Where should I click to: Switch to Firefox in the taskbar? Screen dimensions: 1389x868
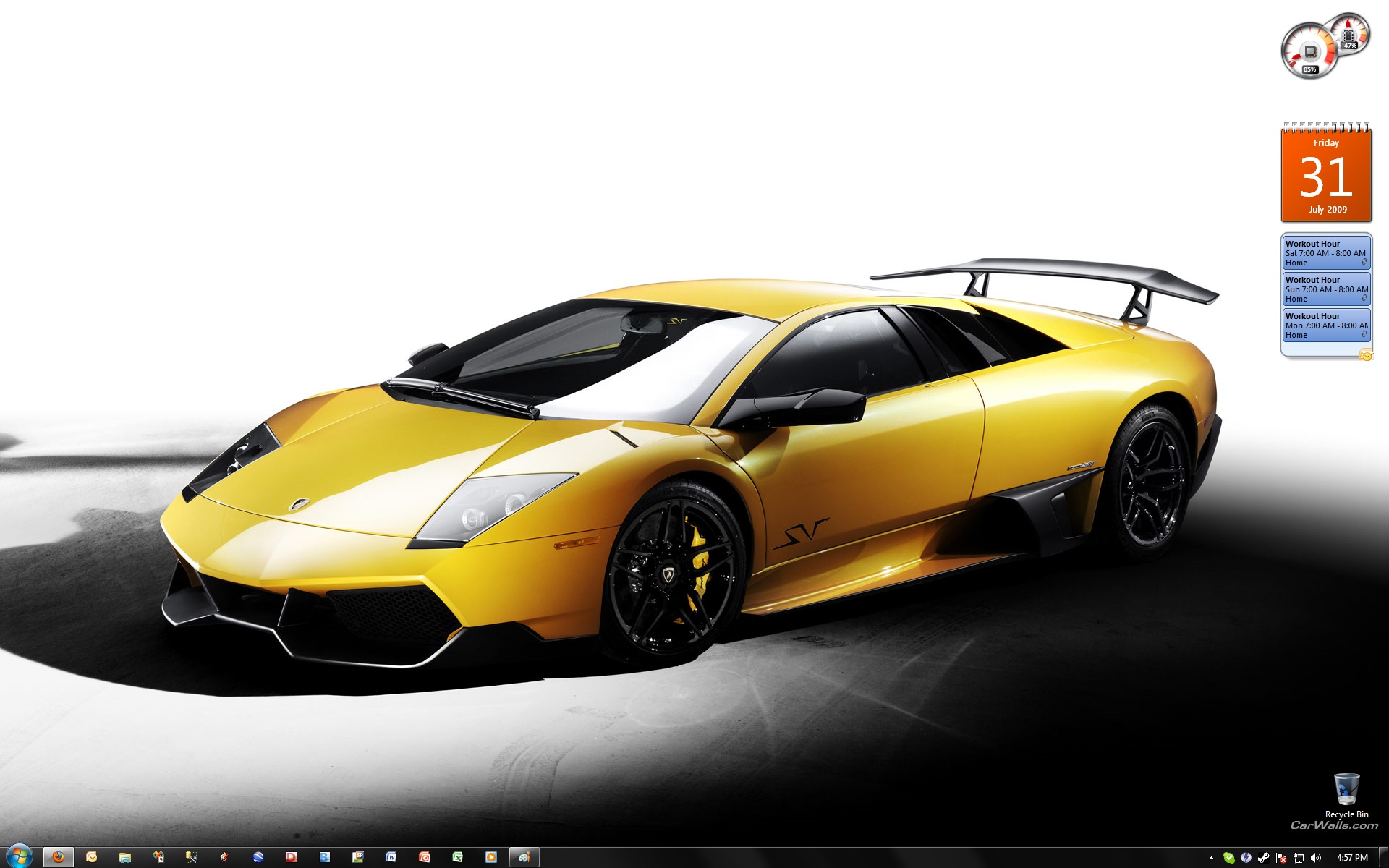click(59, 857)
